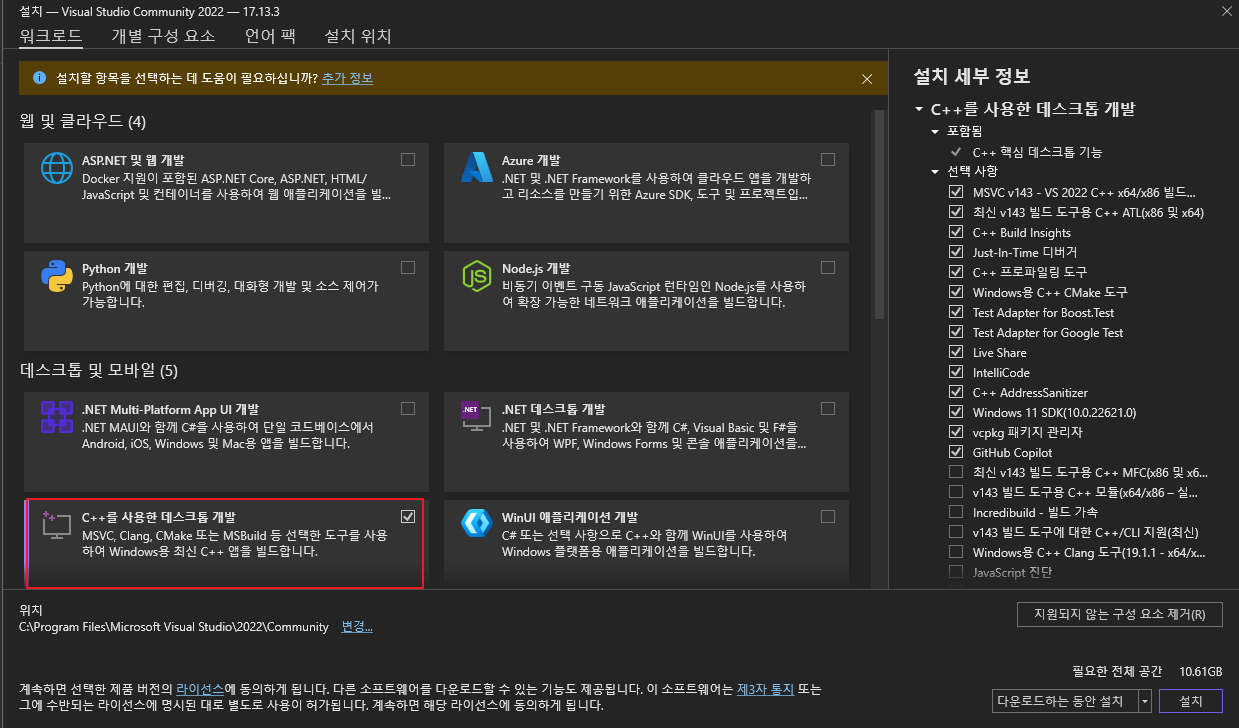The height and width of the screenshot is (728, 1239).
Task: Uncheck Windows용 C++ CMake 도구 option
Action: click(x=956, y=292)
